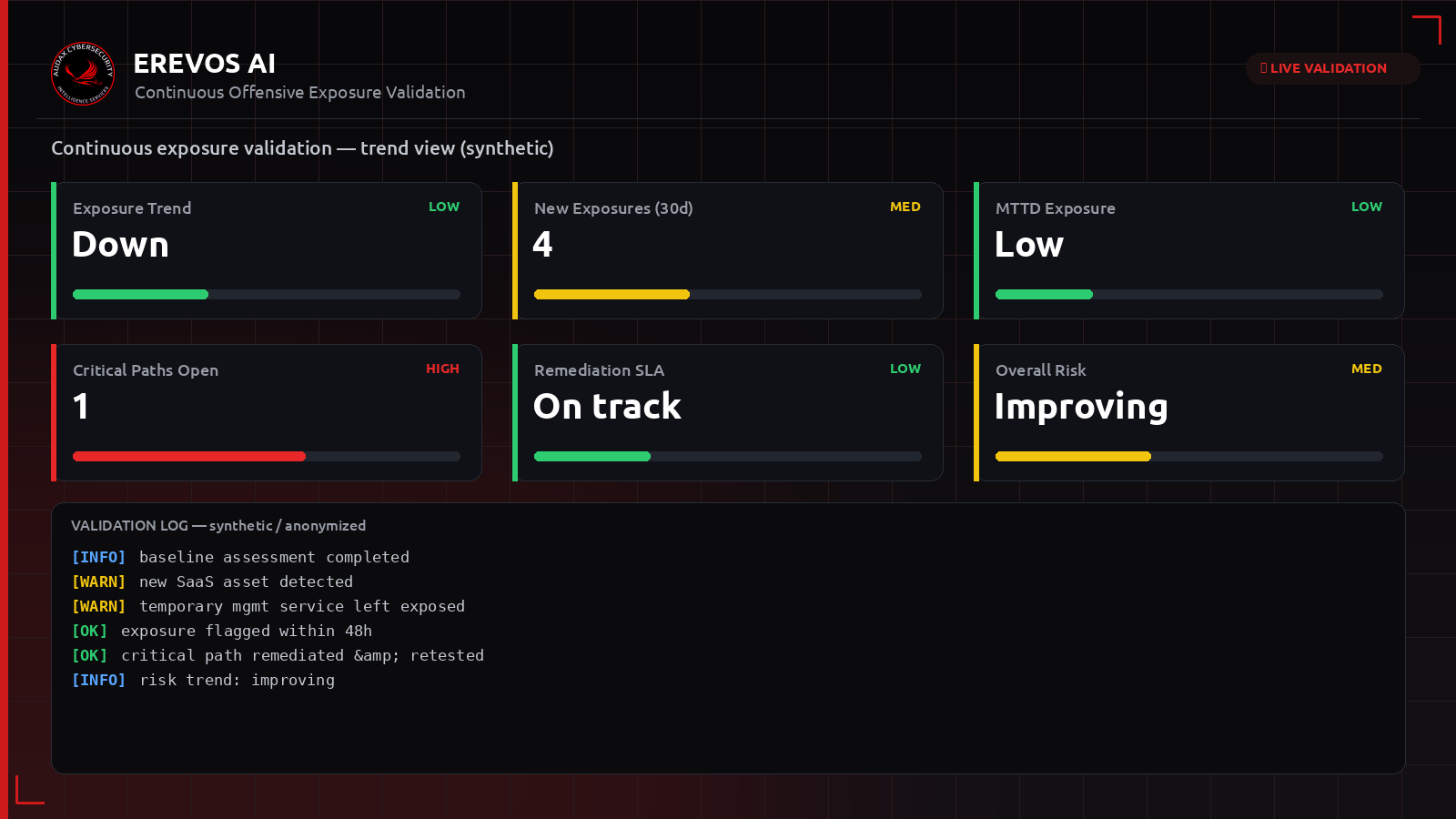The image size is (1456, 819).
Task: Click the EREVOS AI title
Action: pyautogui.click(x=205, y=64)
